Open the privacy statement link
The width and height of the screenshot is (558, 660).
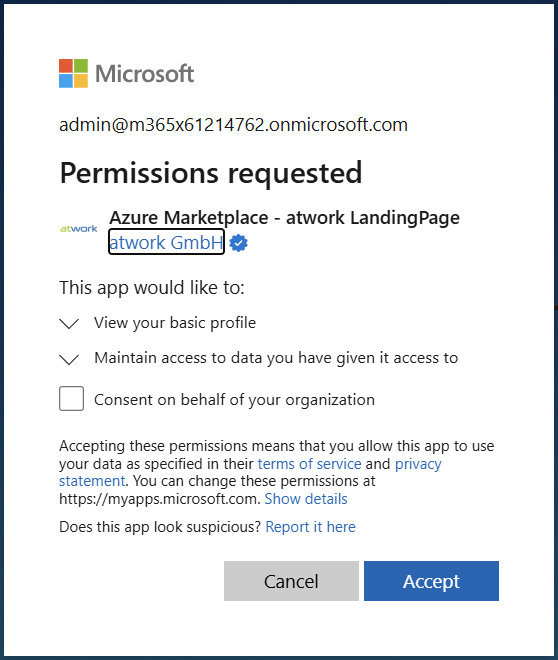[x=418, y=464]
